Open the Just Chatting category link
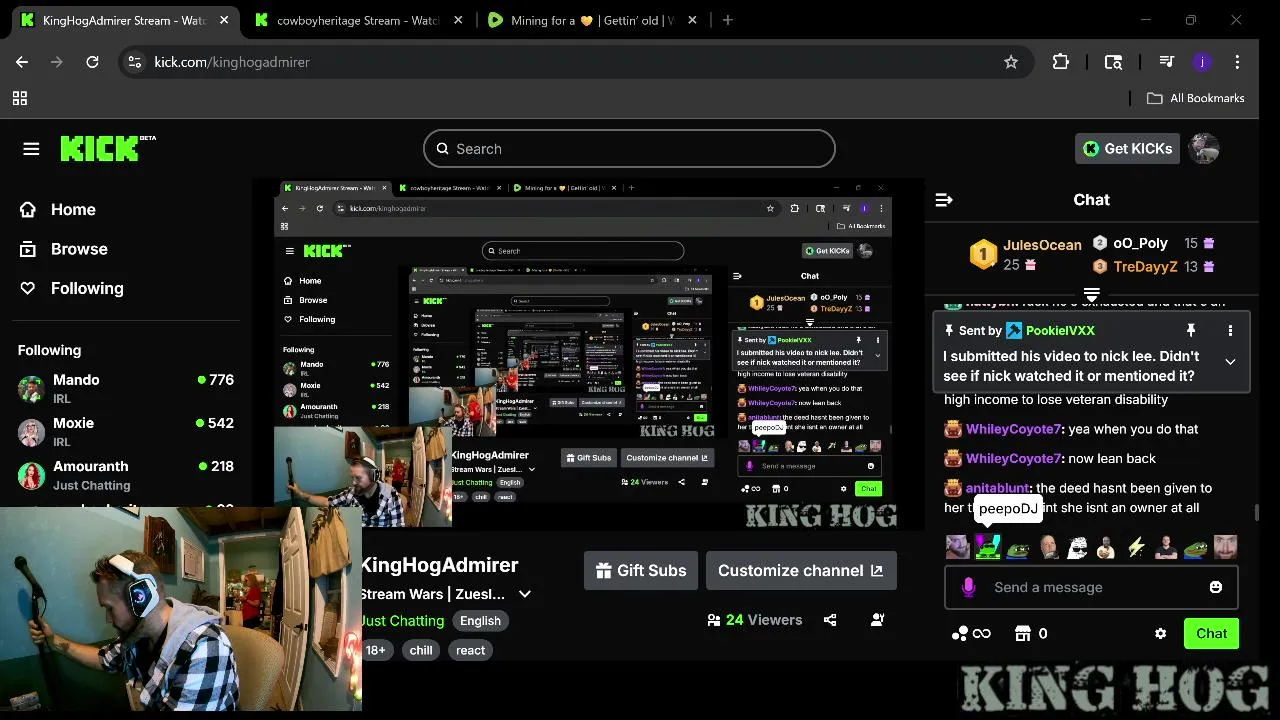The image size is (1280, 720). (402, 620)
